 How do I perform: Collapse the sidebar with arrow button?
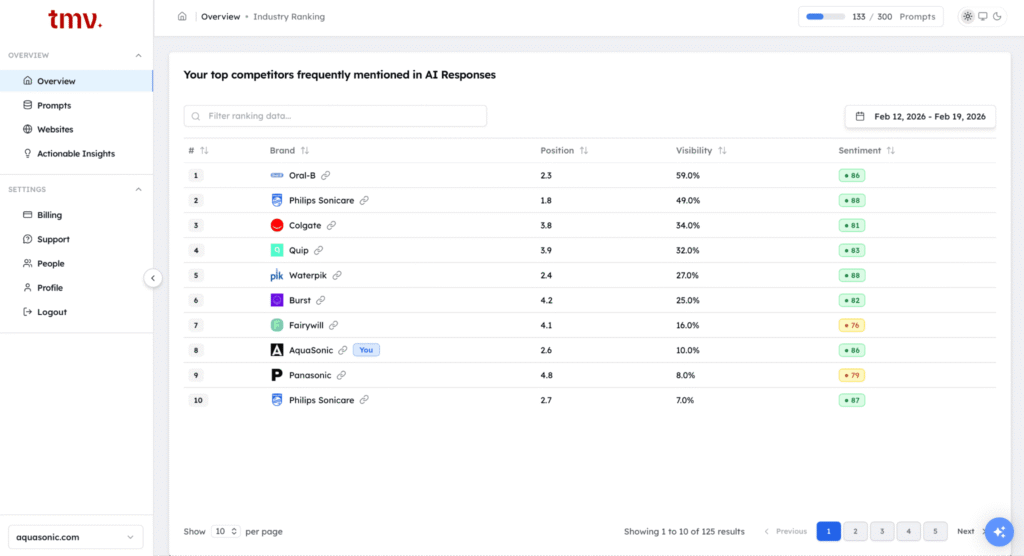pyautogui.click(x=153, y=278)
